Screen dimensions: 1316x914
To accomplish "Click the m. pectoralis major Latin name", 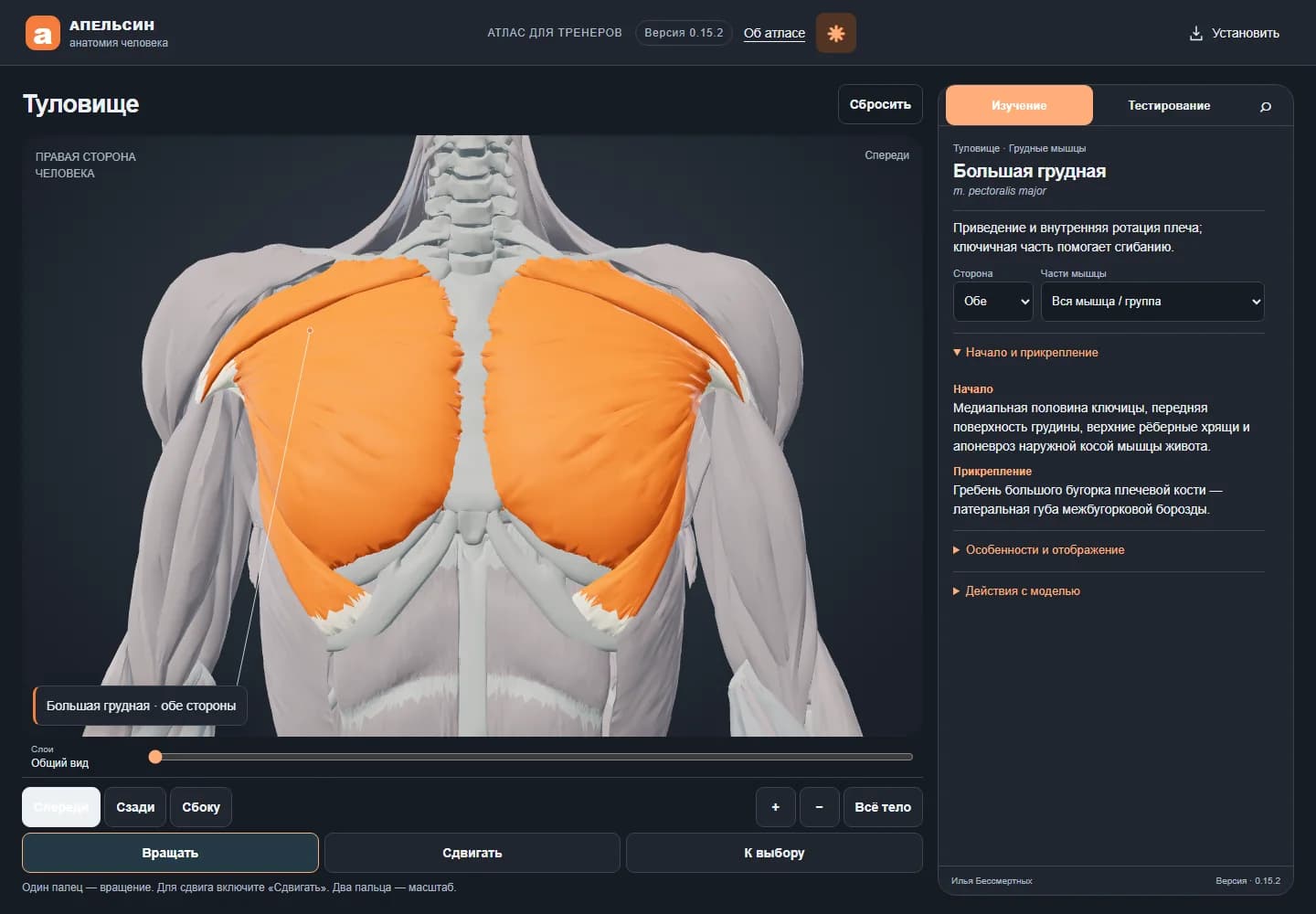I will pyautogui.click(x=999, y=191).
